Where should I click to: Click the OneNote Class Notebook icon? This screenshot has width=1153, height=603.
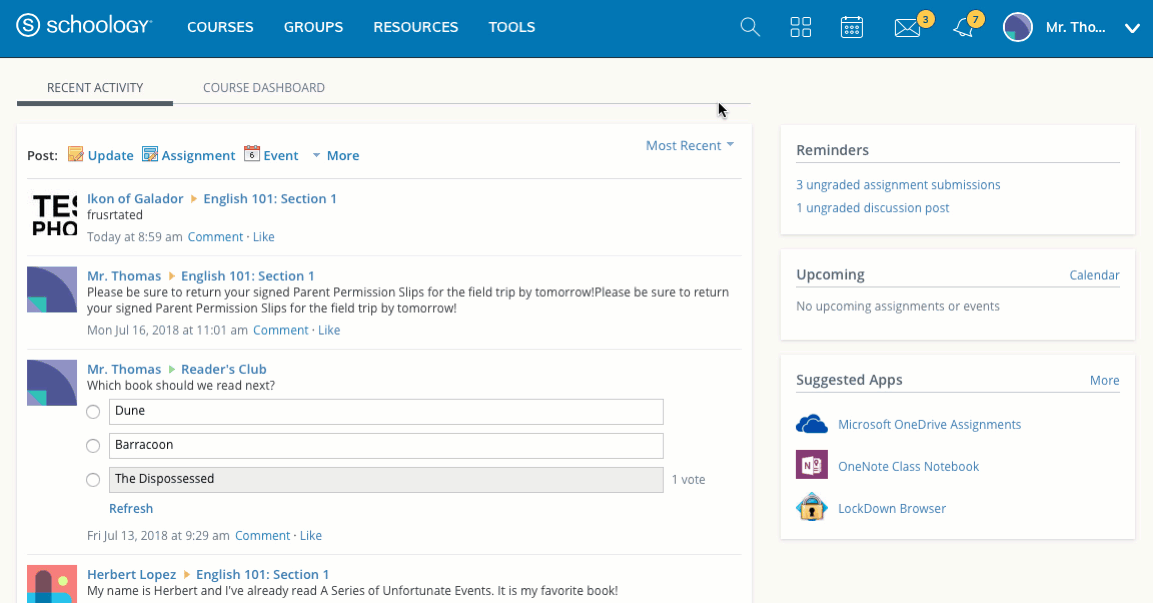click(x=812, y=466)
